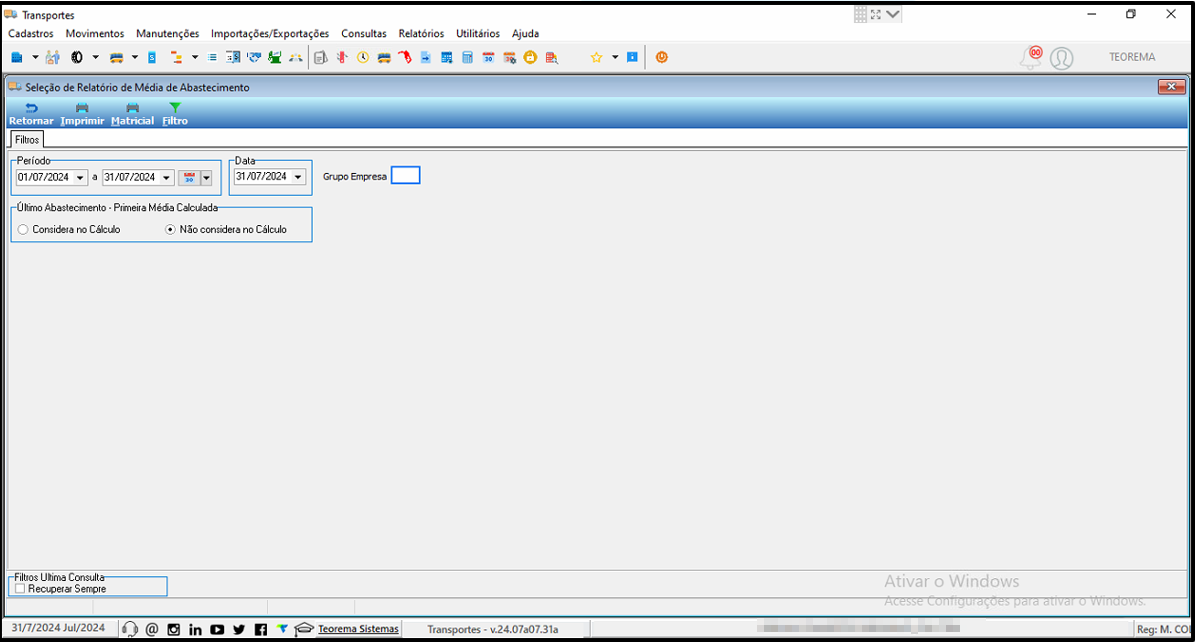Click the Grupo Empresa input field

(x=405, y=175)
